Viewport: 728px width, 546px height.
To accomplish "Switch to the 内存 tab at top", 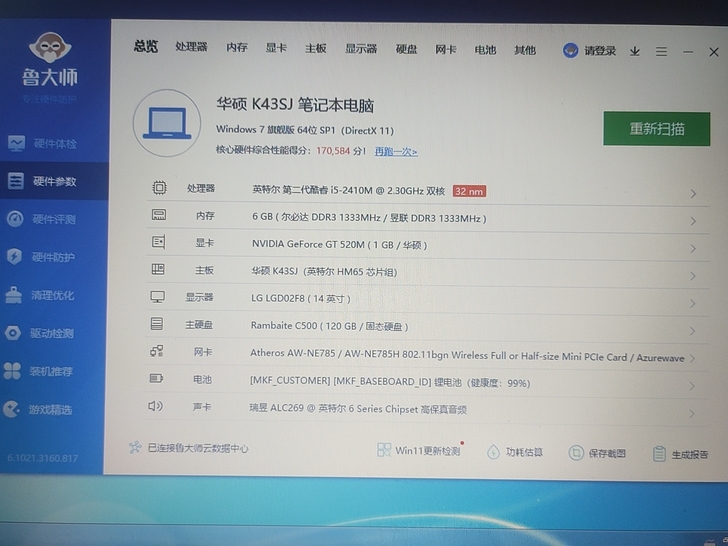I will 237,47.
